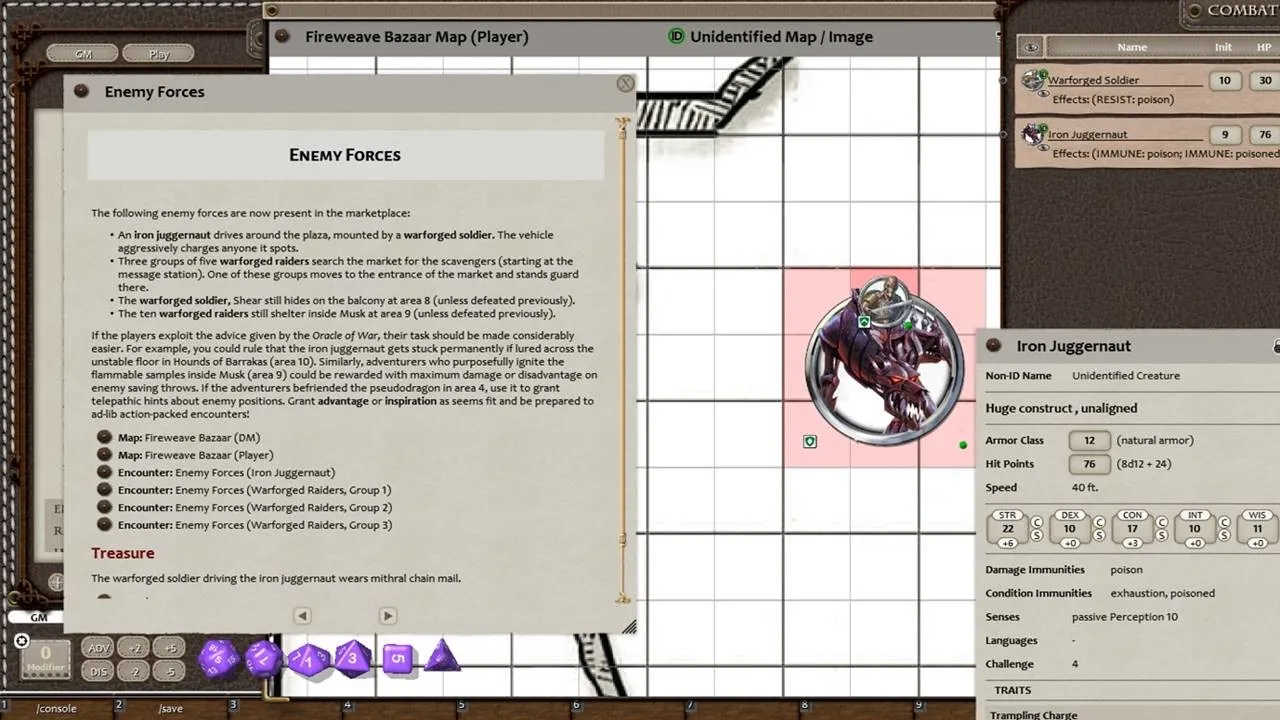
Task: Roll the CON saving throw S button
Action: click(1162, 537)
